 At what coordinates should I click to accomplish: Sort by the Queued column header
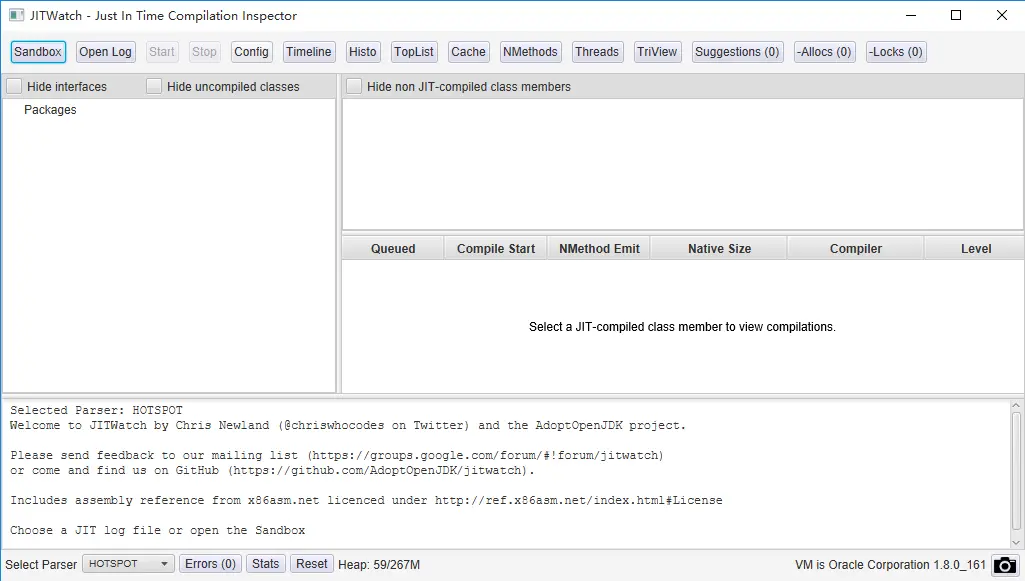coord(393,249)
